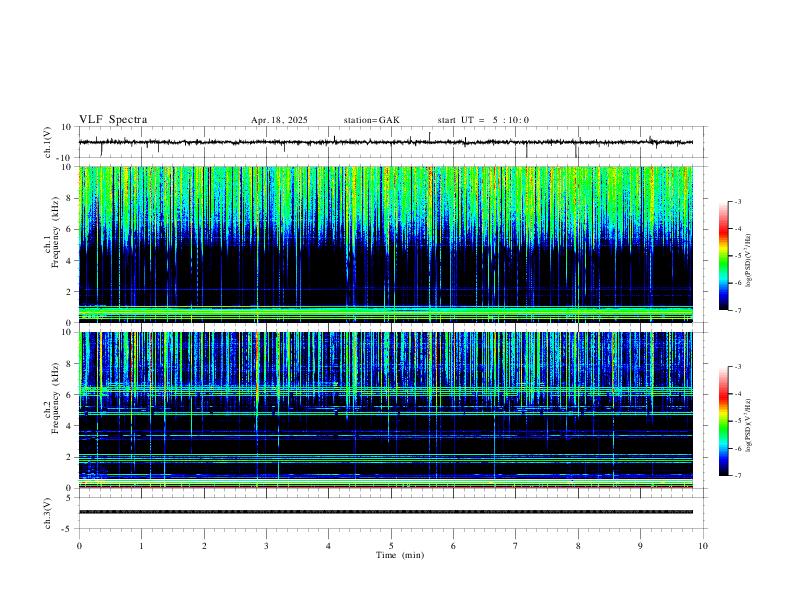The height and width of the screenshot is (612, 792).
Task: Click the "-7" label on ch.2 colorbar
Action: [737, 475]
